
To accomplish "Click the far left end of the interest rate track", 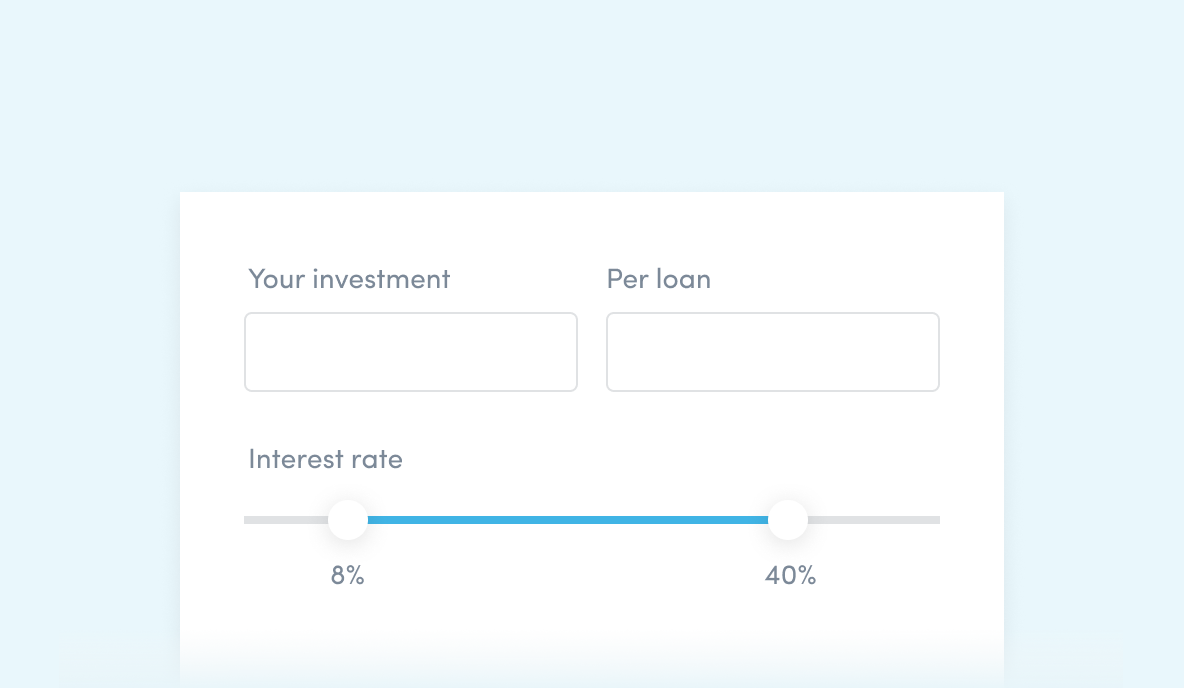I will coord(249,520).
